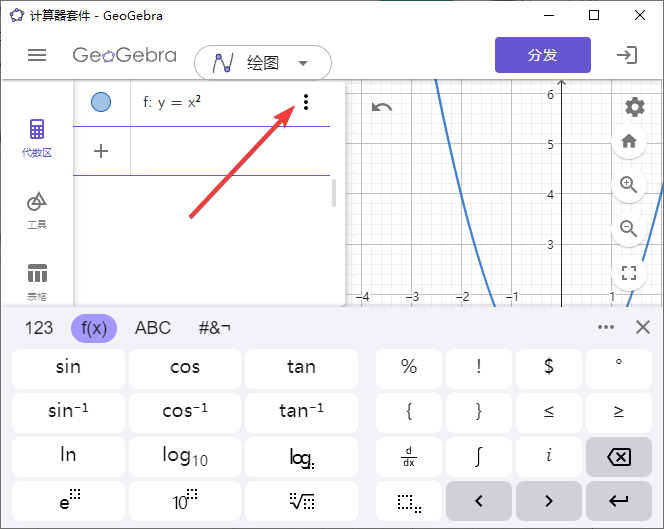This screenshot has width=664, height=529.
Task: Switch to 工具 tools view
Action: pos(37,210)
